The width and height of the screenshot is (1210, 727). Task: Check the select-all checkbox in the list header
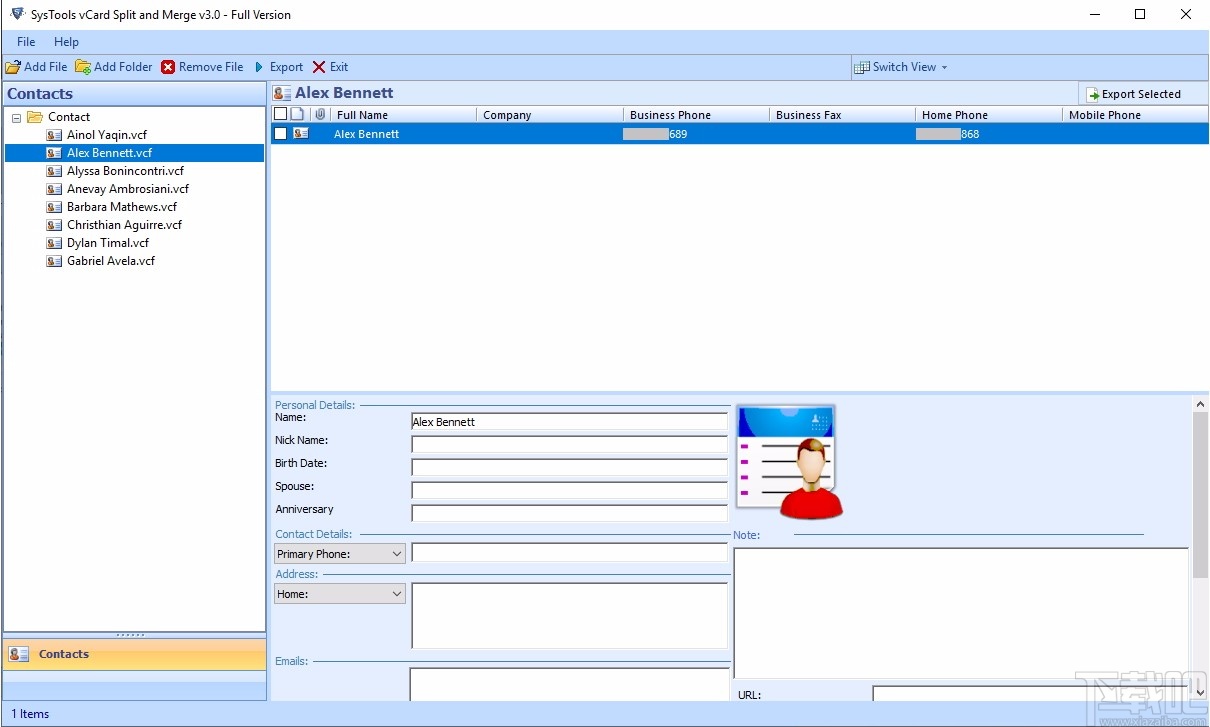click(280, 114)
